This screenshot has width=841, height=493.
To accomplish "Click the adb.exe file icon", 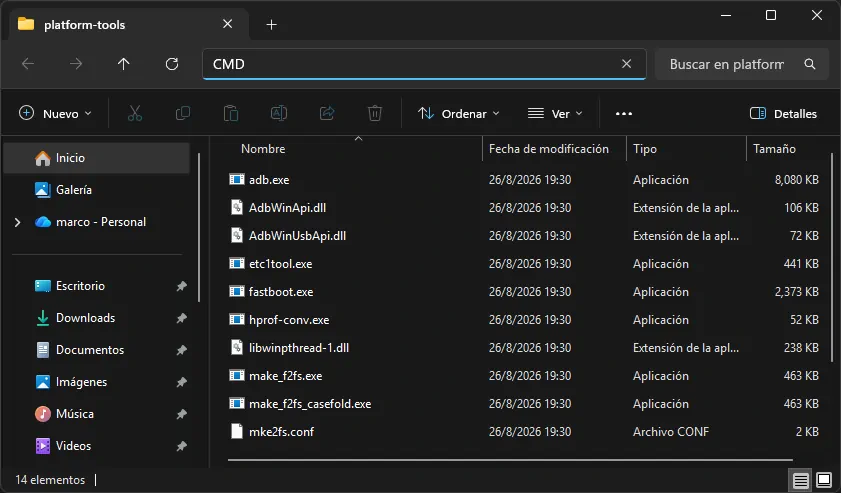I will pyautogui.click(x=237, y=179).
